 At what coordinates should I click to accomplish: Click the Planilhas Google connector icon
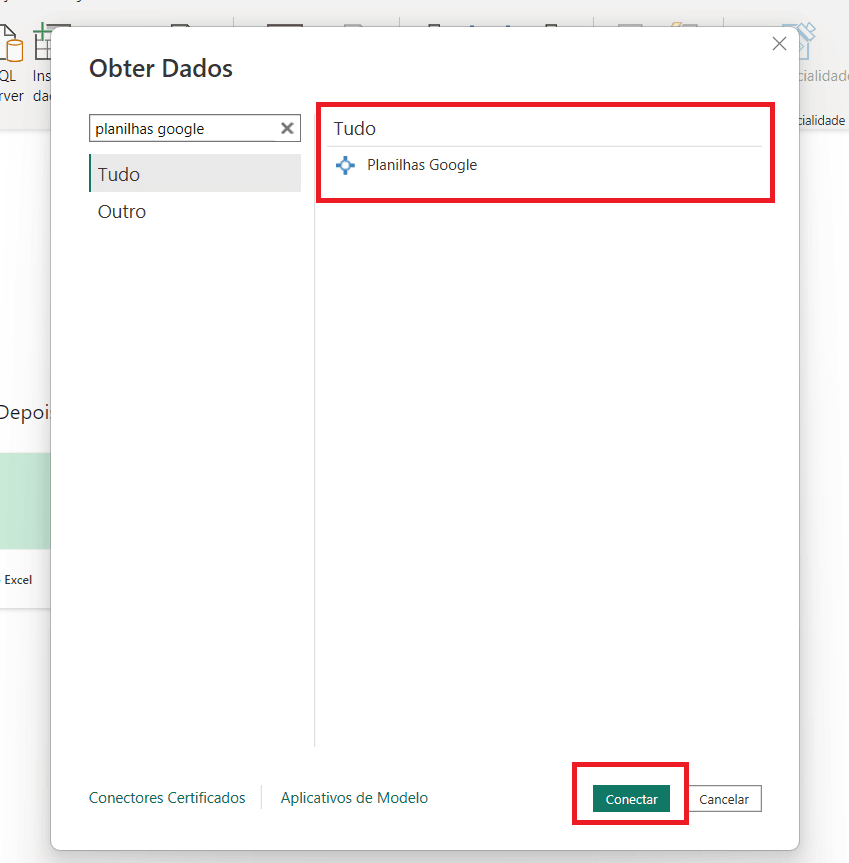[x=345, y=166]
